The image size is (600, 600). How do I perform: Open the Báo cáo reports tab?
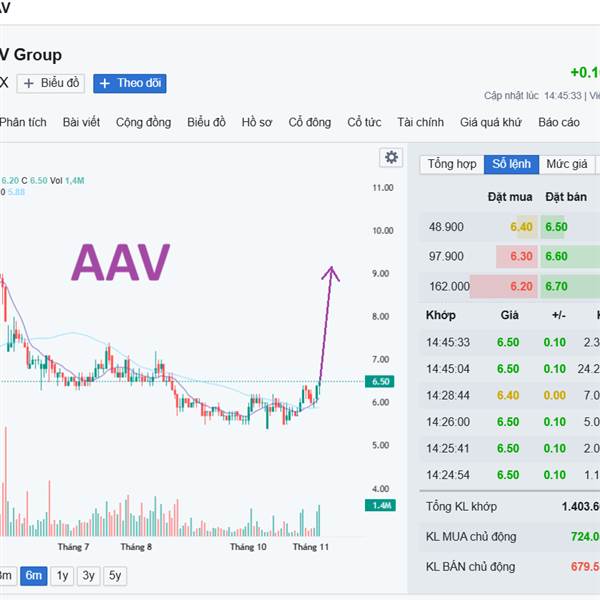[559, 122]
